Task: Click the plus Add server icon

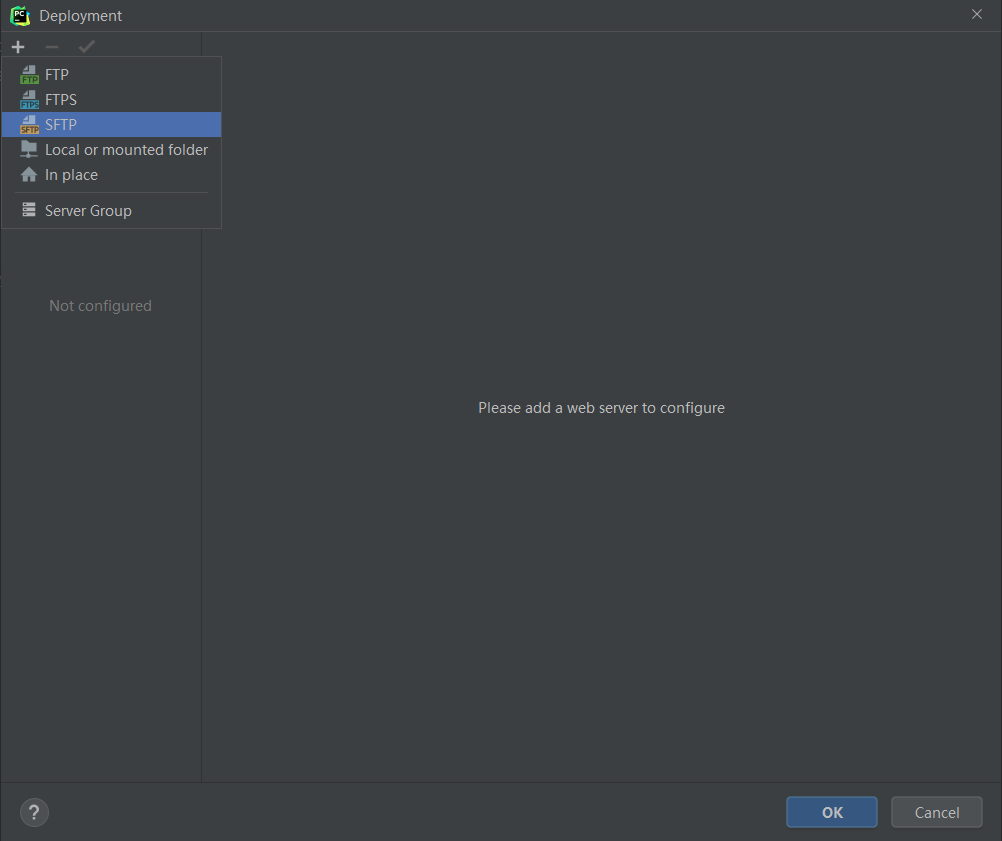Action: point(18,47)
